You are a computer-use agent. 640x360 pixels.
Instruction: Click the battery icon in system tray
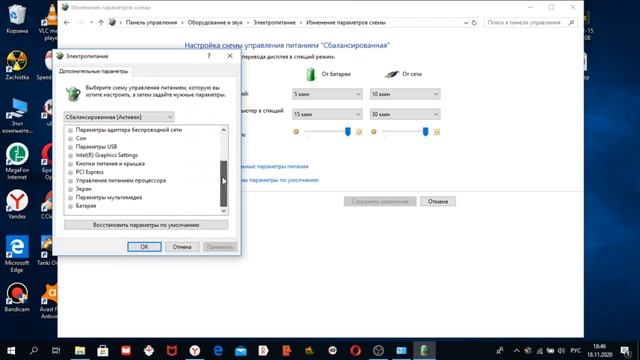tap(550, 351)
